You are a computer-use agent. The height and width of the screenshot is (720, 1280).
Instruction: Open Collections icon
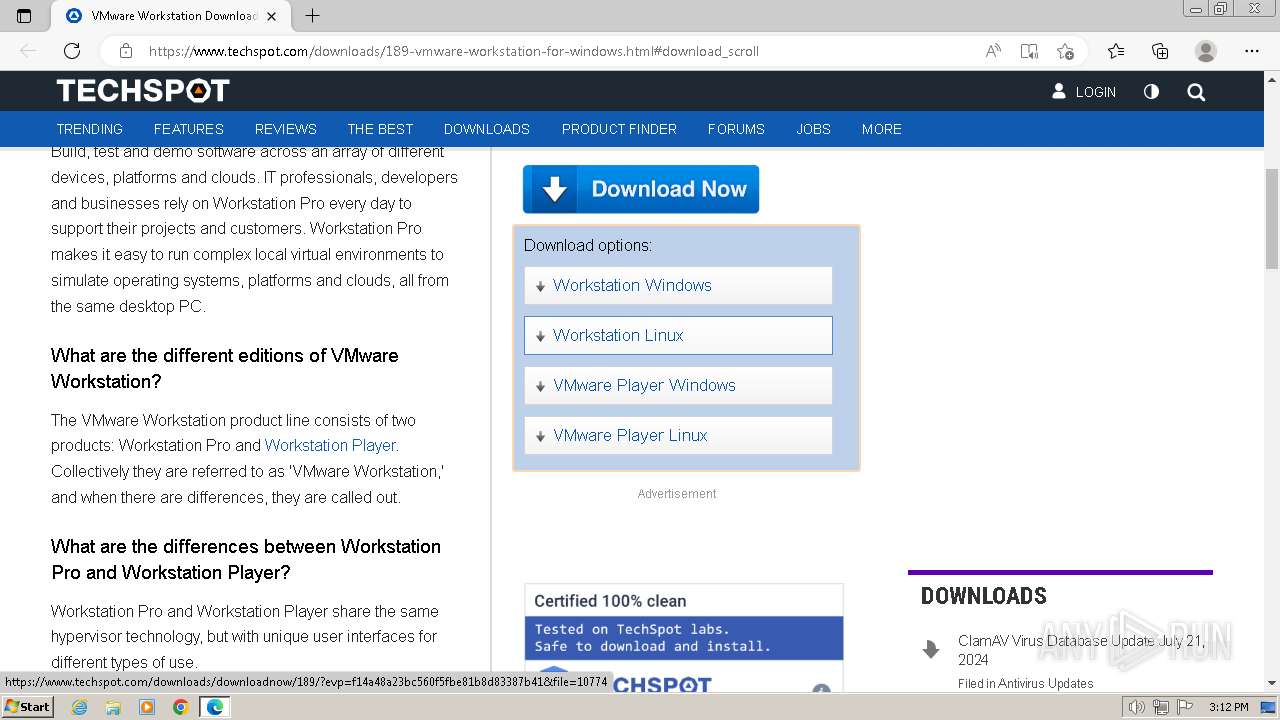pos(1160,51)
